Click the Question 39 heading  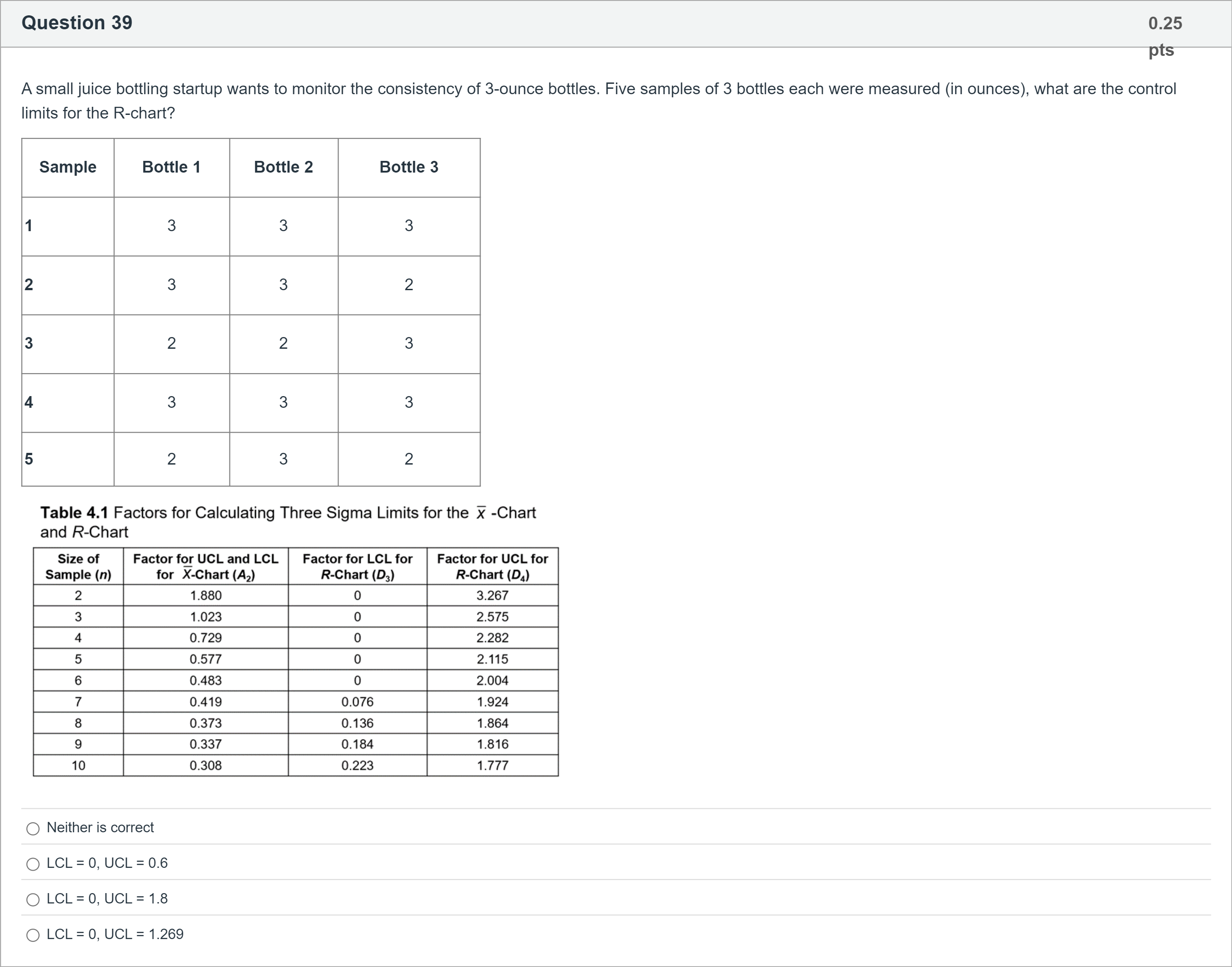pyautogui.click(x=77, y=23)
